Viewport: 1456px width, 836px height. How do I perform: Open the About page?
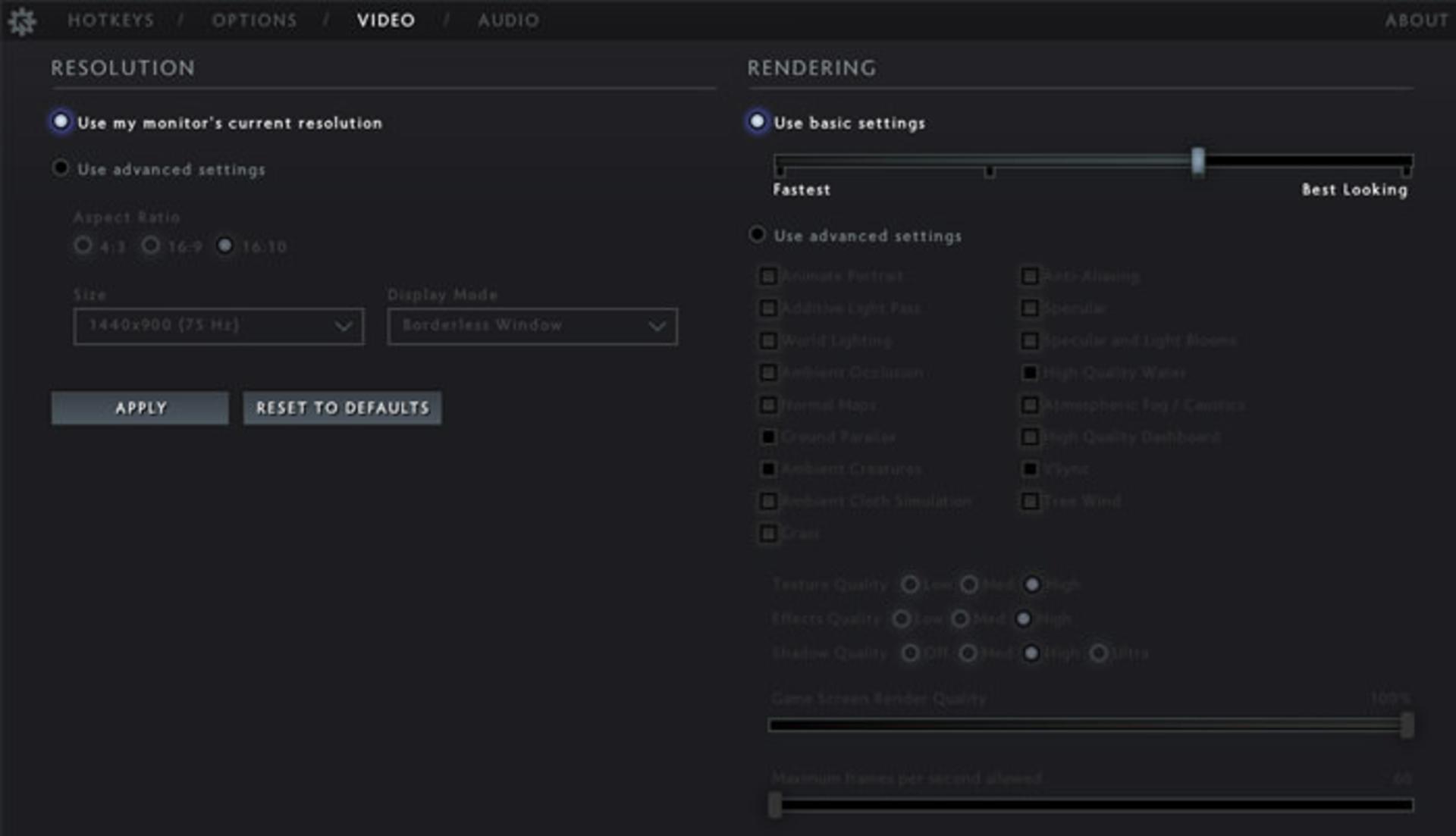pos(1417,20)
